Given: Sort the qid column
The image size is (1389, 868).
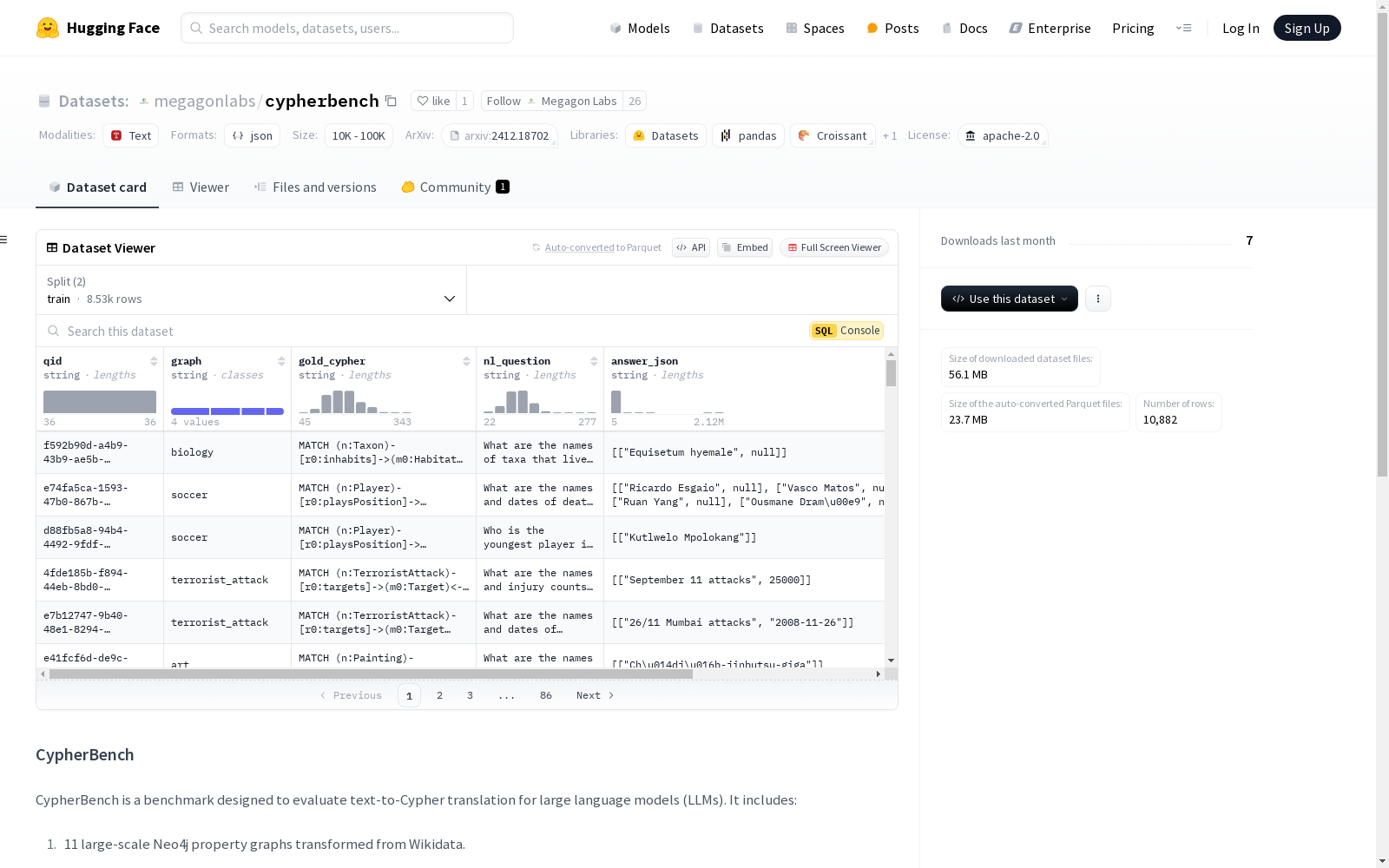Looking at the screenshot, I should (x=154, y=361).
